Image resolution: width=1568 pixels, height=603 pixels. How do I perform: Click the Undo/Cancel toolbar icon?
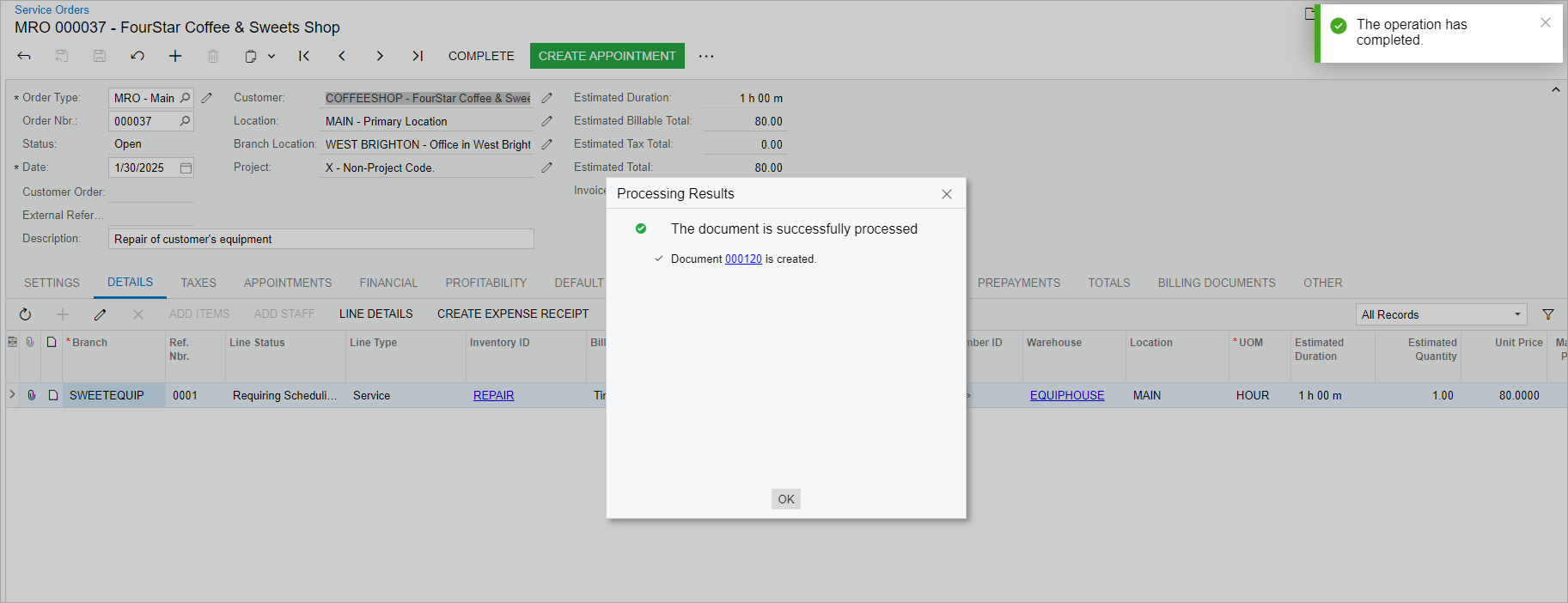[x=137, y=56]
